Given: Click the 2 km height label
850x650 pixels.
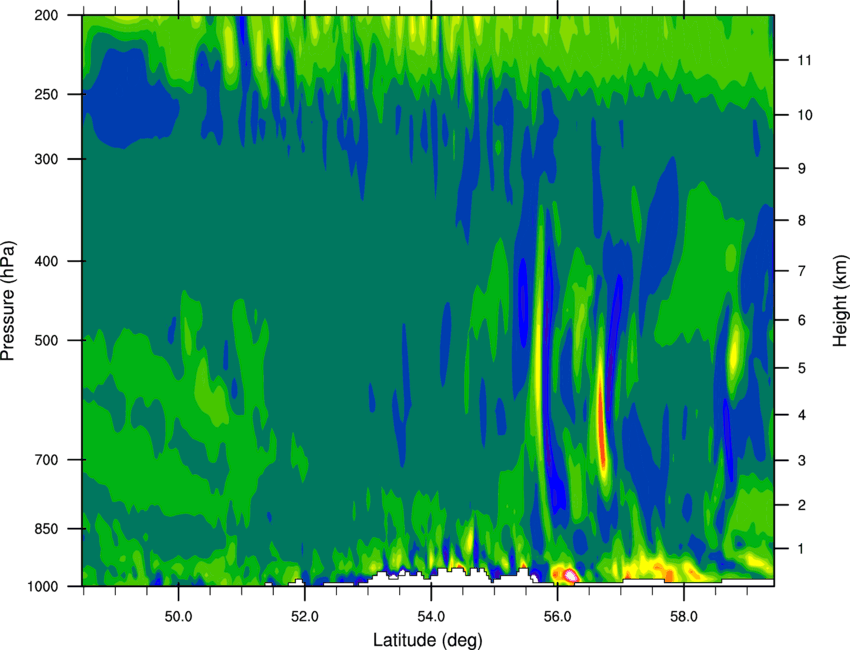Looking at the screenshot, I should coord(801,505).
